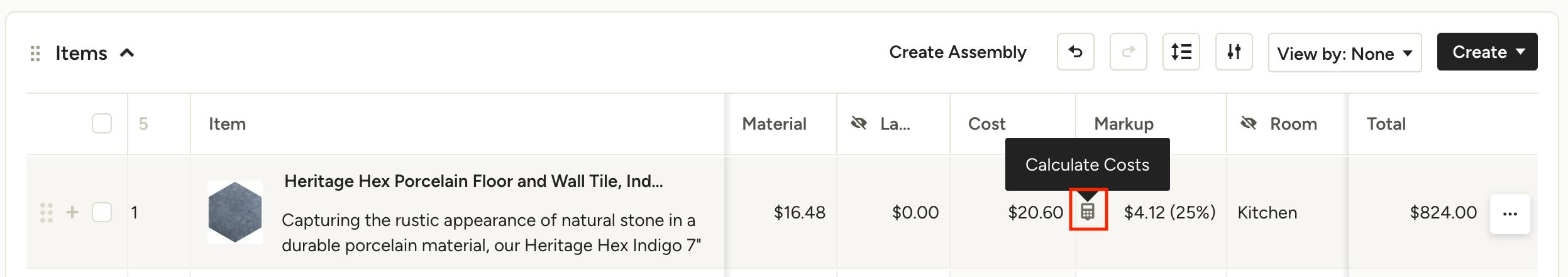Grab the Items section drag handle

pyautogui.click(x=35, y=54)
